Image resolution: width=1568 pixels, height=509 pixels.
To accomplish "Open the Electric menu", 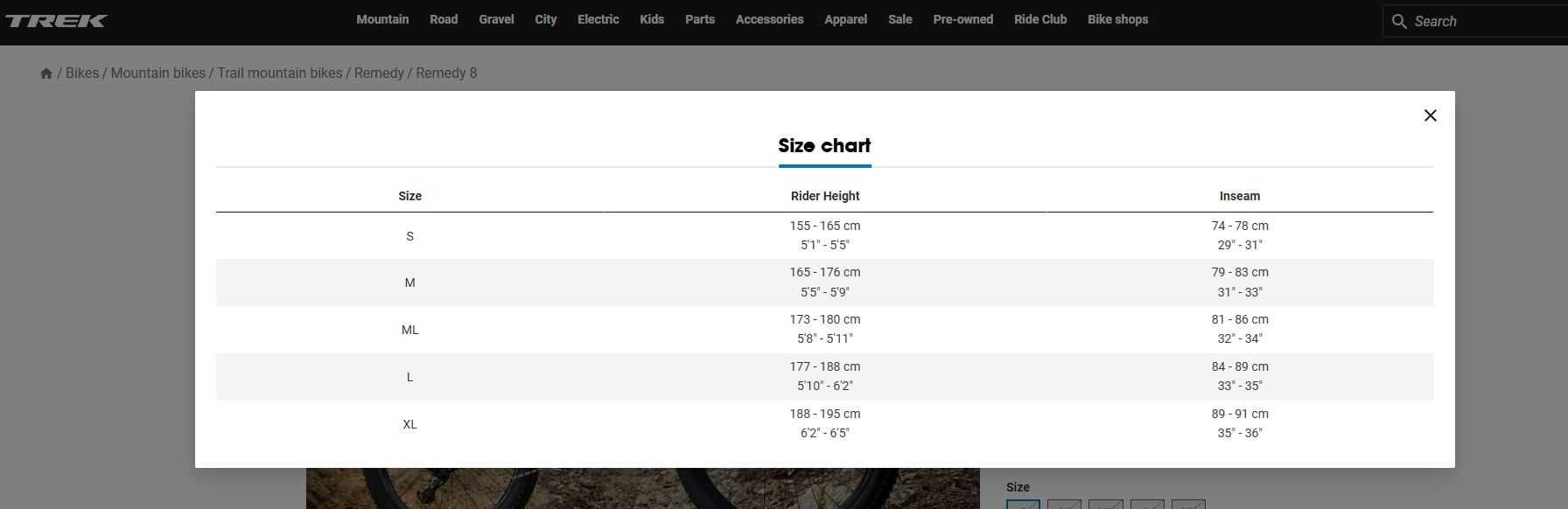I will tap(598, 19).
